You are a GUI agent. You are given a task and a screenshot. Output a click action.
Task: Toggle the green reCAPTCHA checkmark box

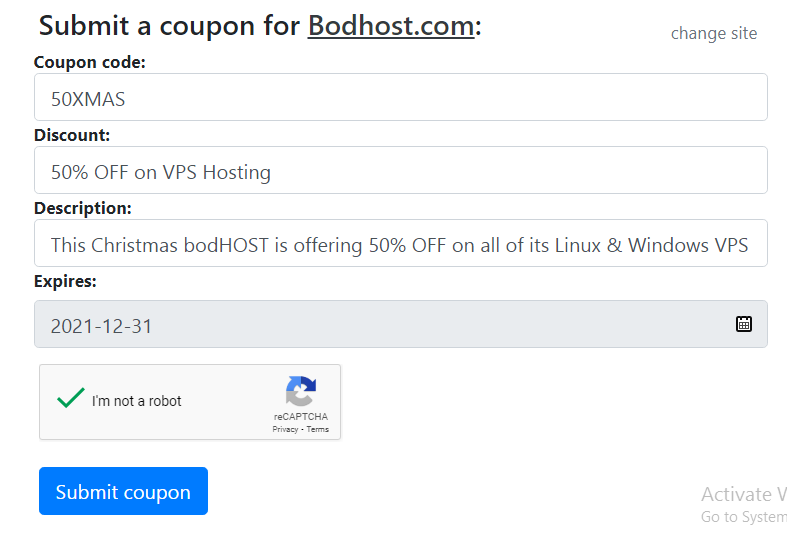(x=71, y=398)
